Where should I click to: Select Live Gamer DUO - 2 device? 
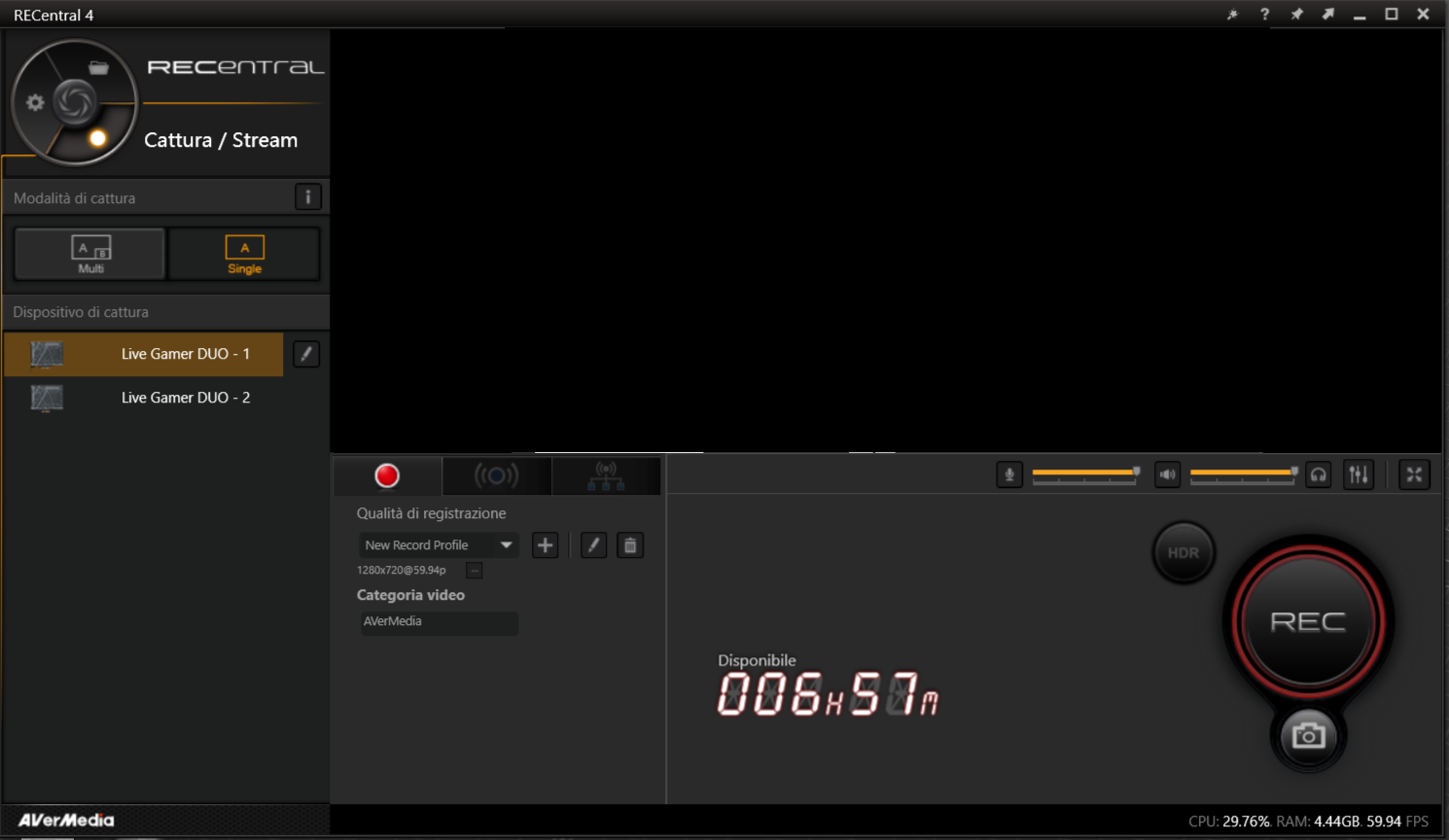click(144, 398)
